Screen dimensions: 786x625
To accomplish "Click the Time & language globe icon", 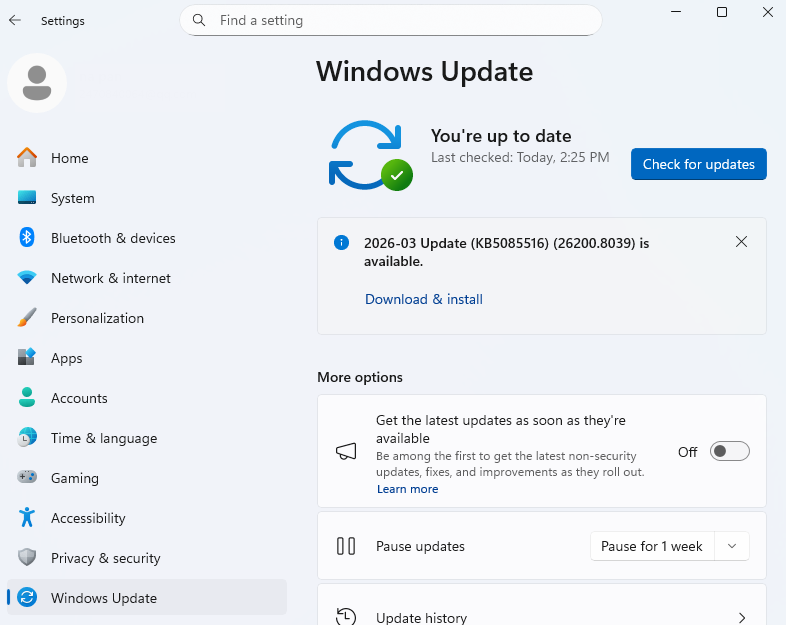I will pos(27,438).
